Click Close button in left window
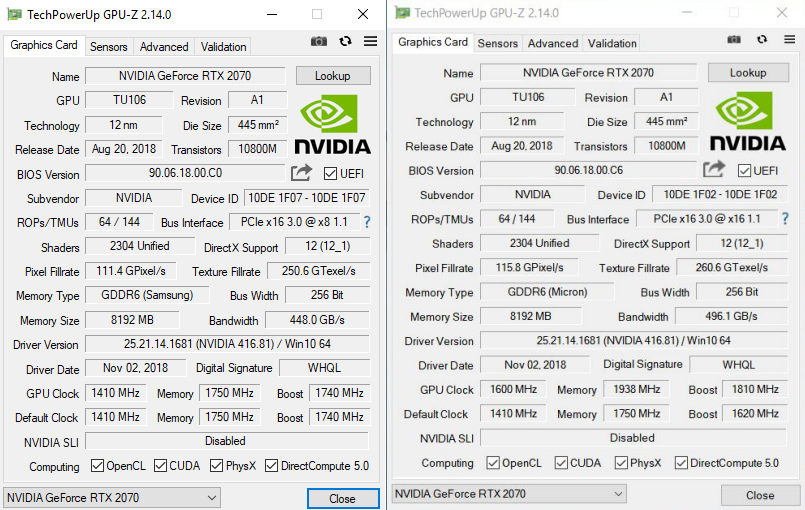Screen dimensions: 805x510 pyautogui.click(x=343, y=499)
